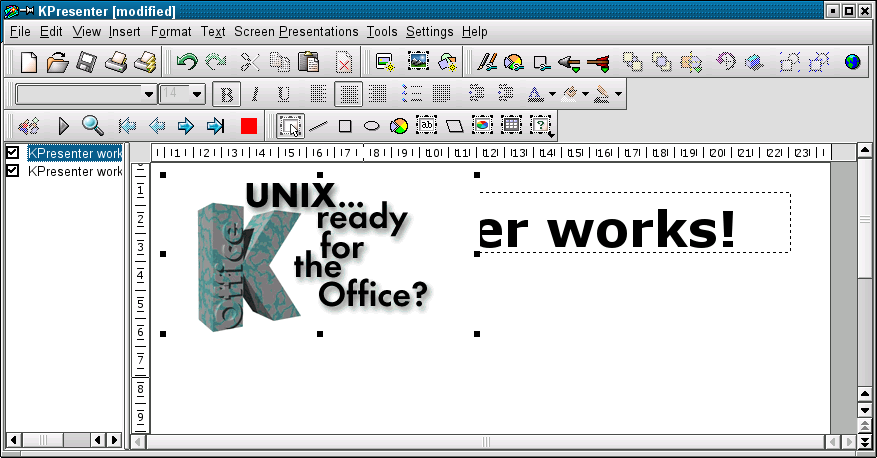This screenshot has width=877, height=458.
Task: Undo the last action
Action: [187, 62]
